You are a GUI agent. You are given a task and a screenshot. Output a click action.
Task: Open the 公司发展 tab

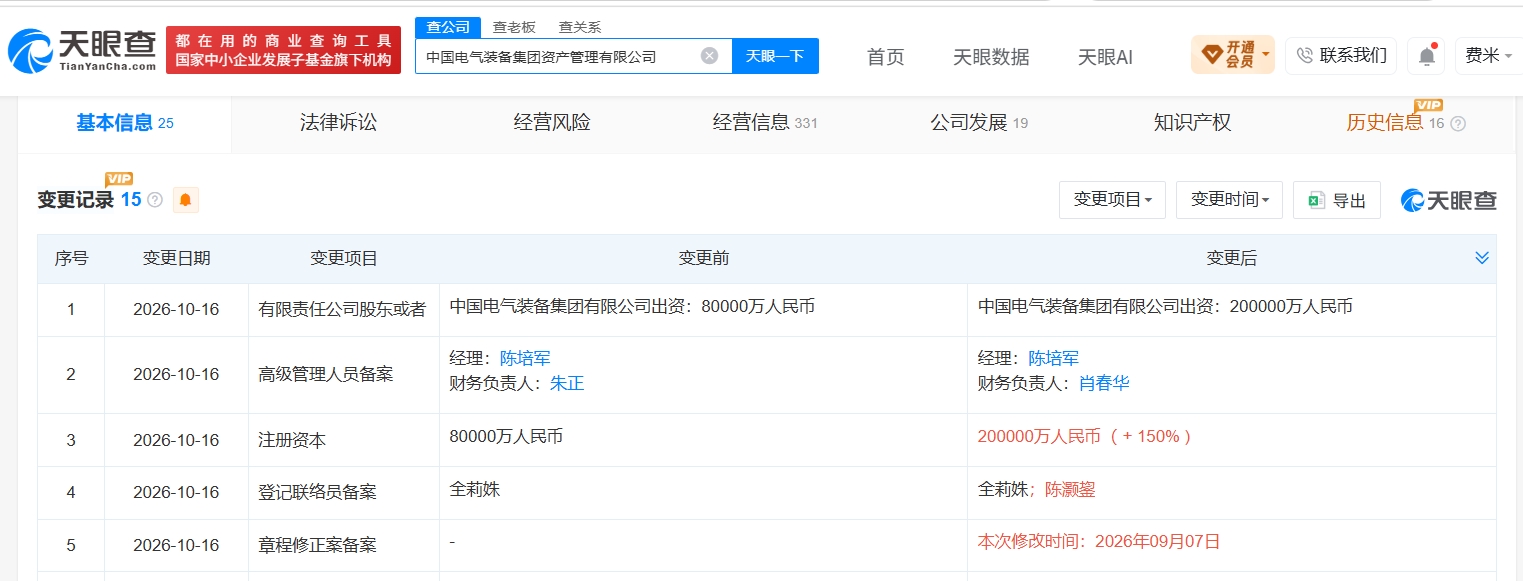tap(979, 123)
